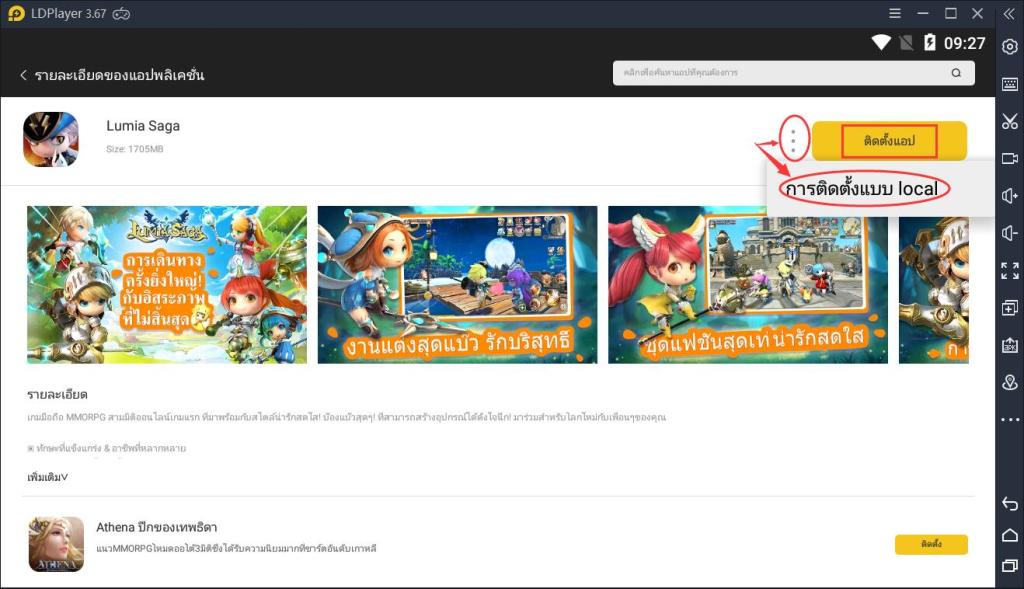
Task: Focus the app search input field
Action: click(x=793, y=72)
